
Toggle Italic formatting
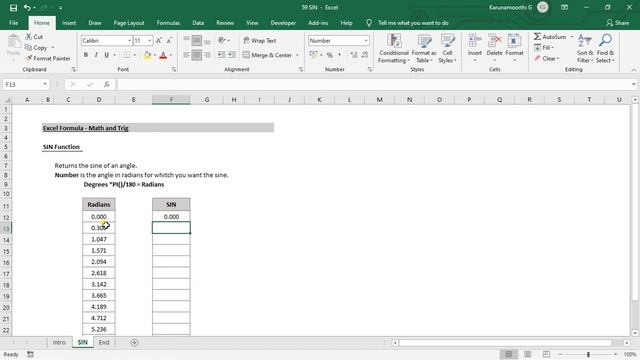click(96, 55)
